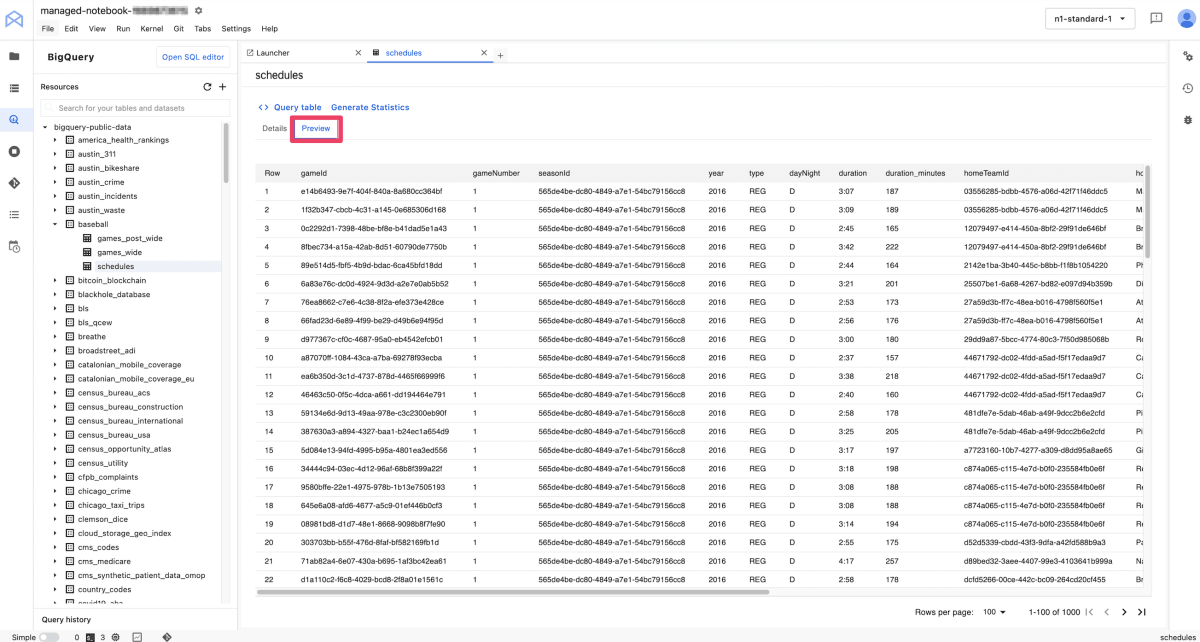This screenshot has height=642, width=1200.
Task: Add a new launcher tab with plus
Action: [501, 55]
